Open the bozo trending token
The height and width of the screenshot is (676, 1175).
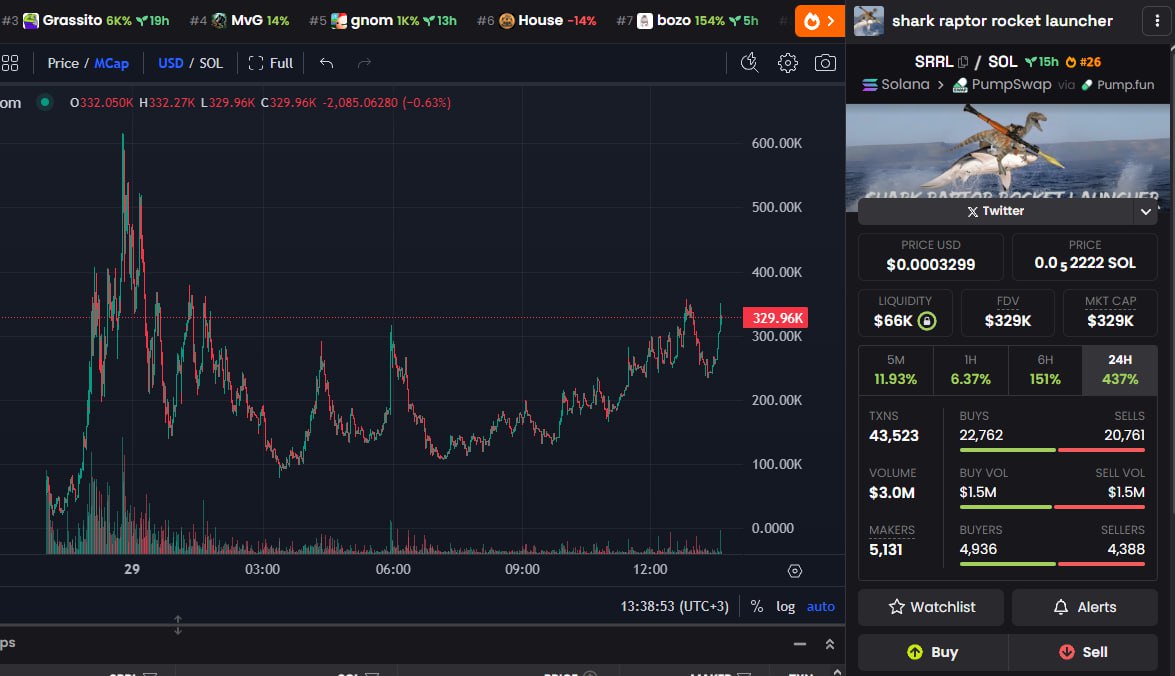click(687, 21)
